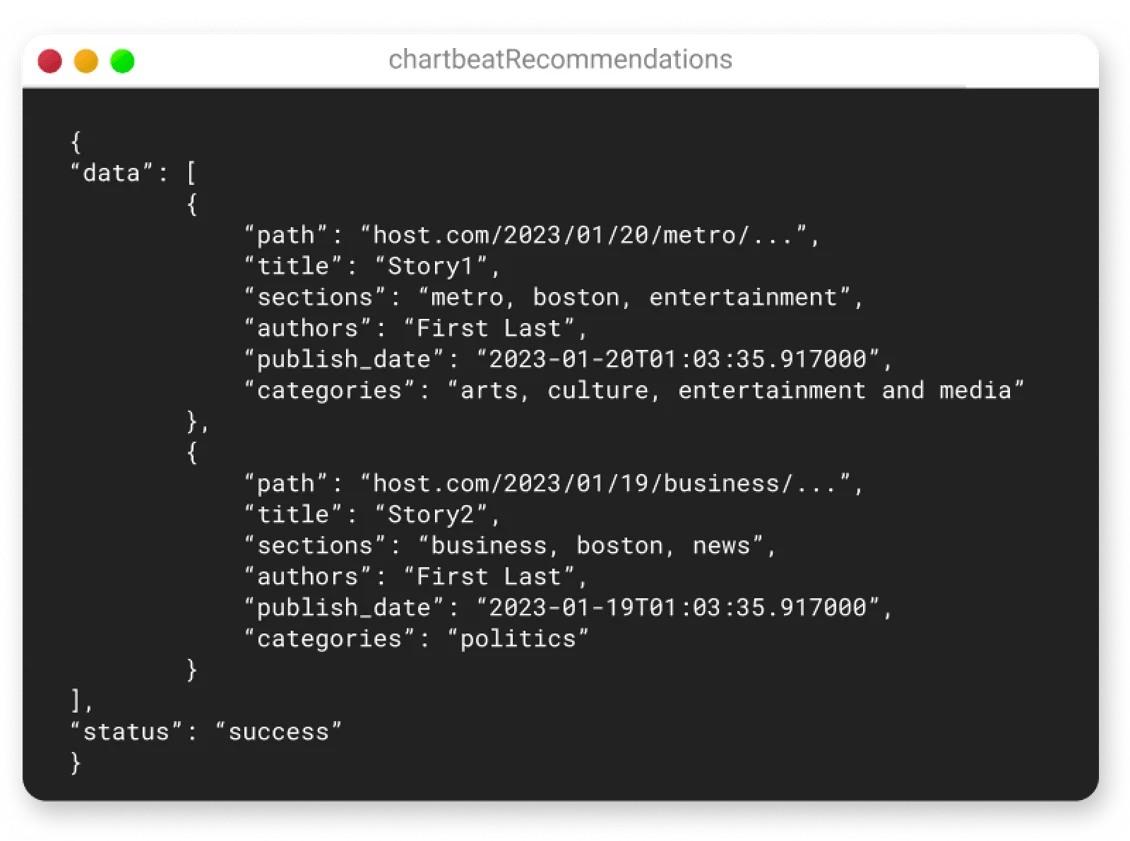Click the green maximize window button
The image size is (1130, 841).
[123, 61]
